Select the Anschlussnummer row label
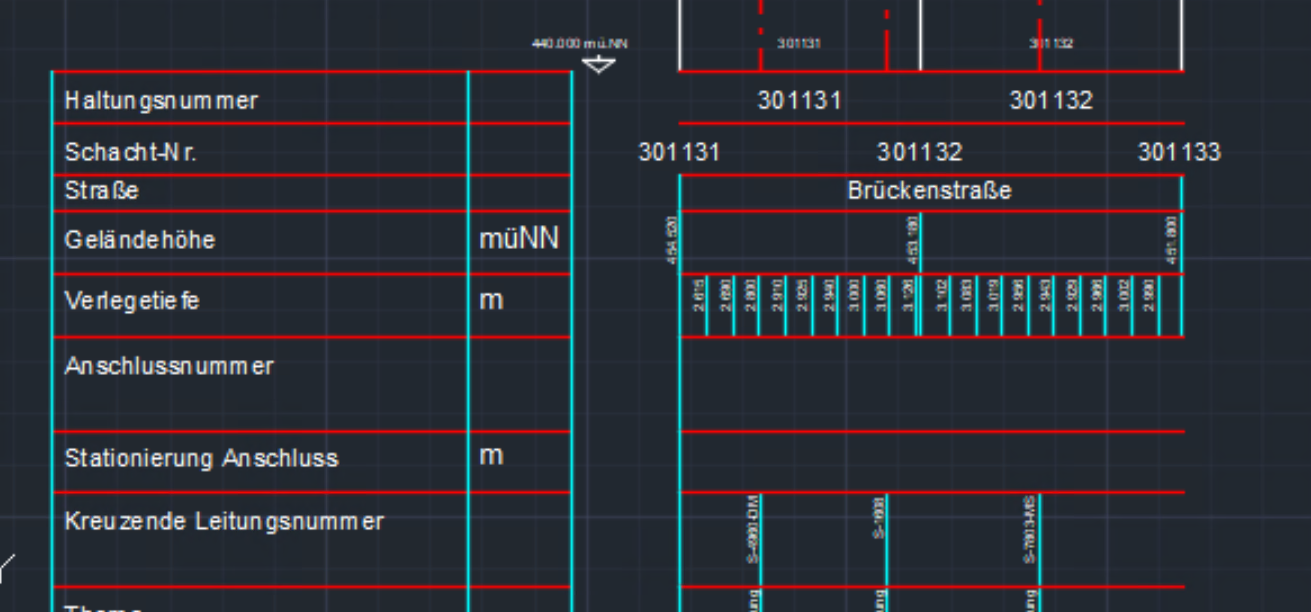The width and height of the screenshot is (1311, 612). pyautogui.click(x=169, y=366)
